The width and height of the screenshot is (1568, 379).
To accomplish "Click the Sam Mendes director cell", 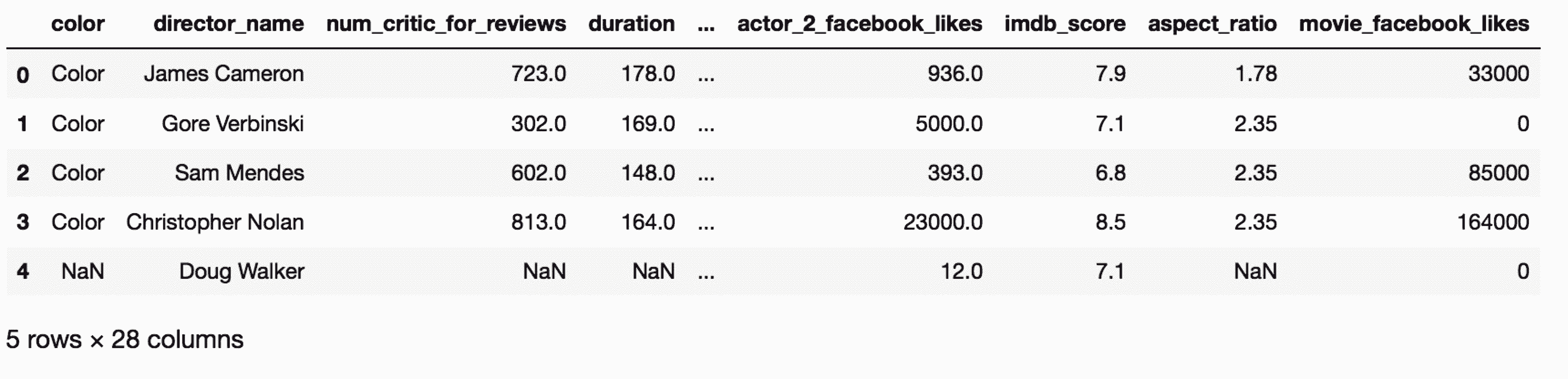I will pyautogui.click(x=239, y=173).
